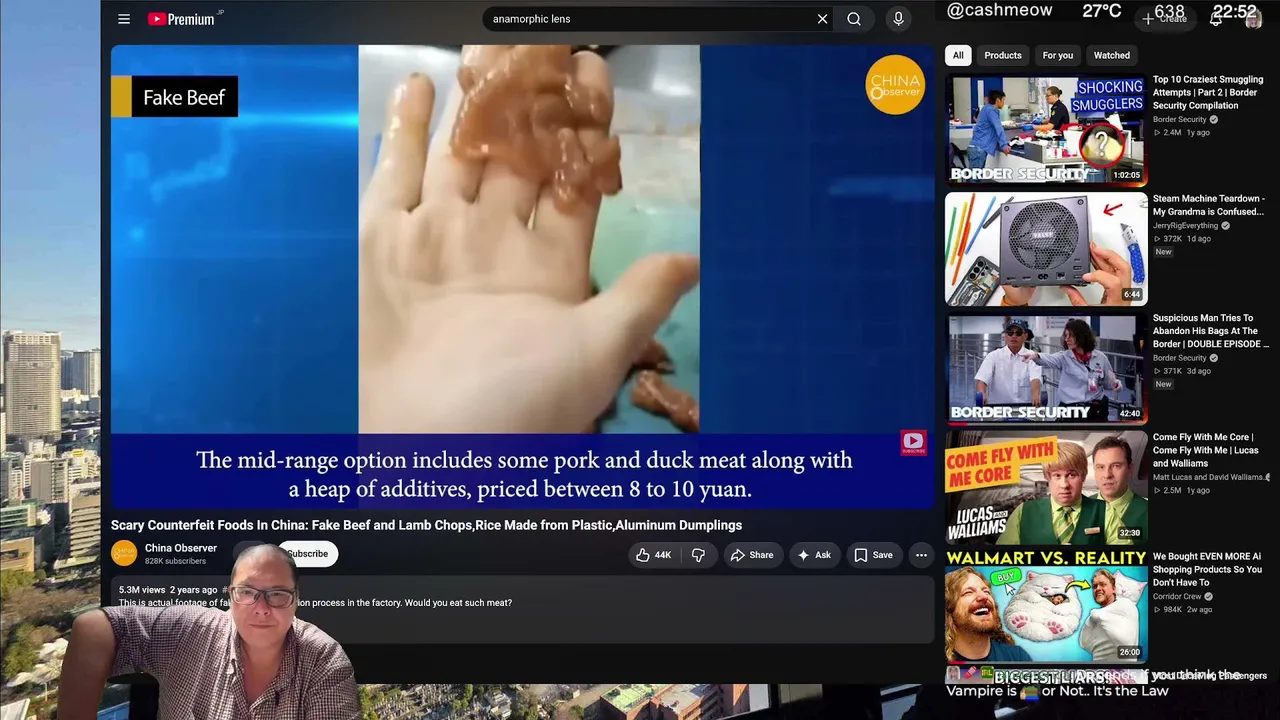Click the magnifier search button
1280x720 pixels.
pos(854,19)
